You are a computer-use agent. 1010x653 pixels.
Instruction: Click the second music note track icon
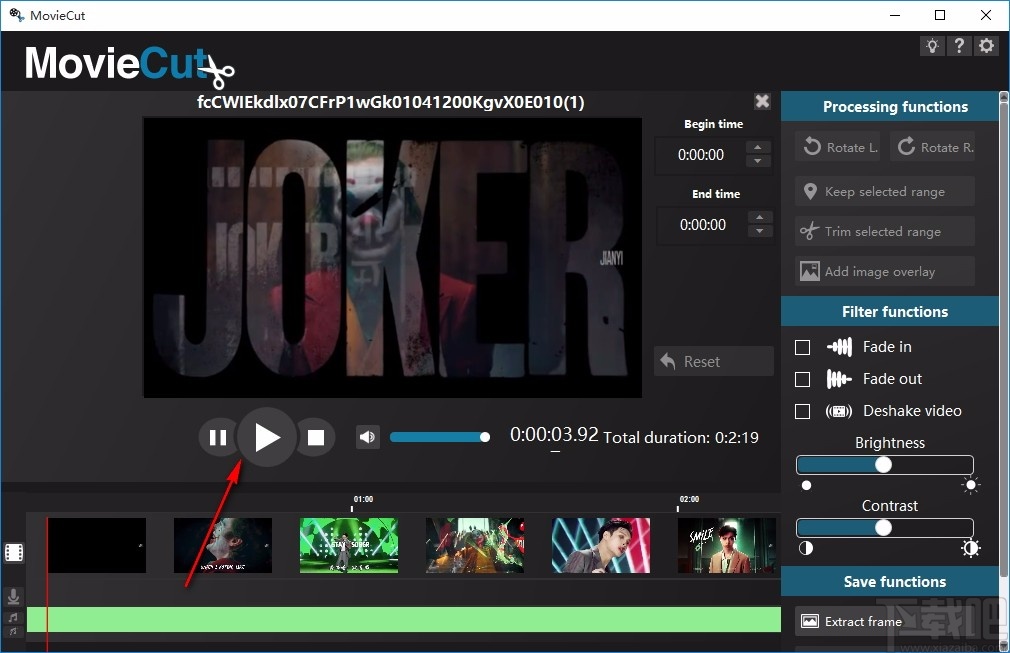point(13,632)
